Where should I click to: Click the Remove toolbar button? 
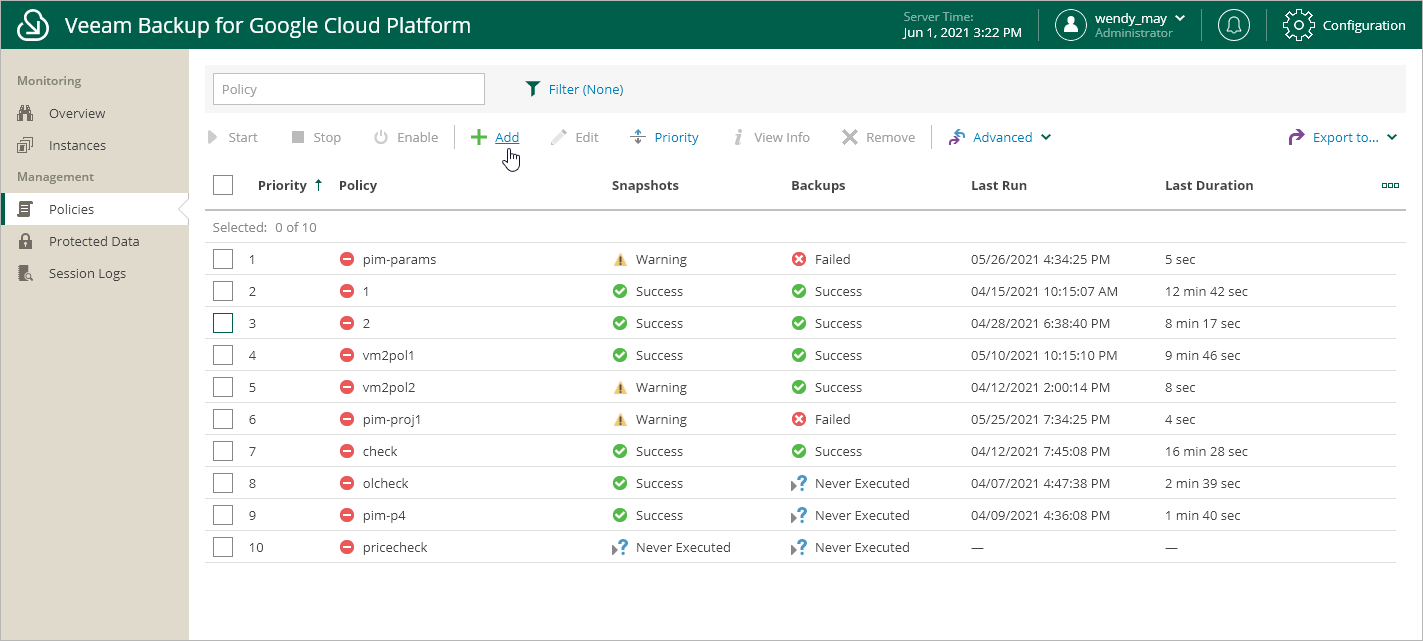pos(878,137)
